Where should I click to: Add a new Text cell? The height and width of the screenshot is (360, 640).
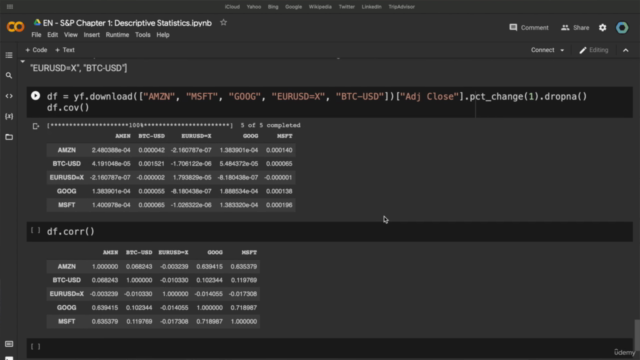(x=65, y=50)
